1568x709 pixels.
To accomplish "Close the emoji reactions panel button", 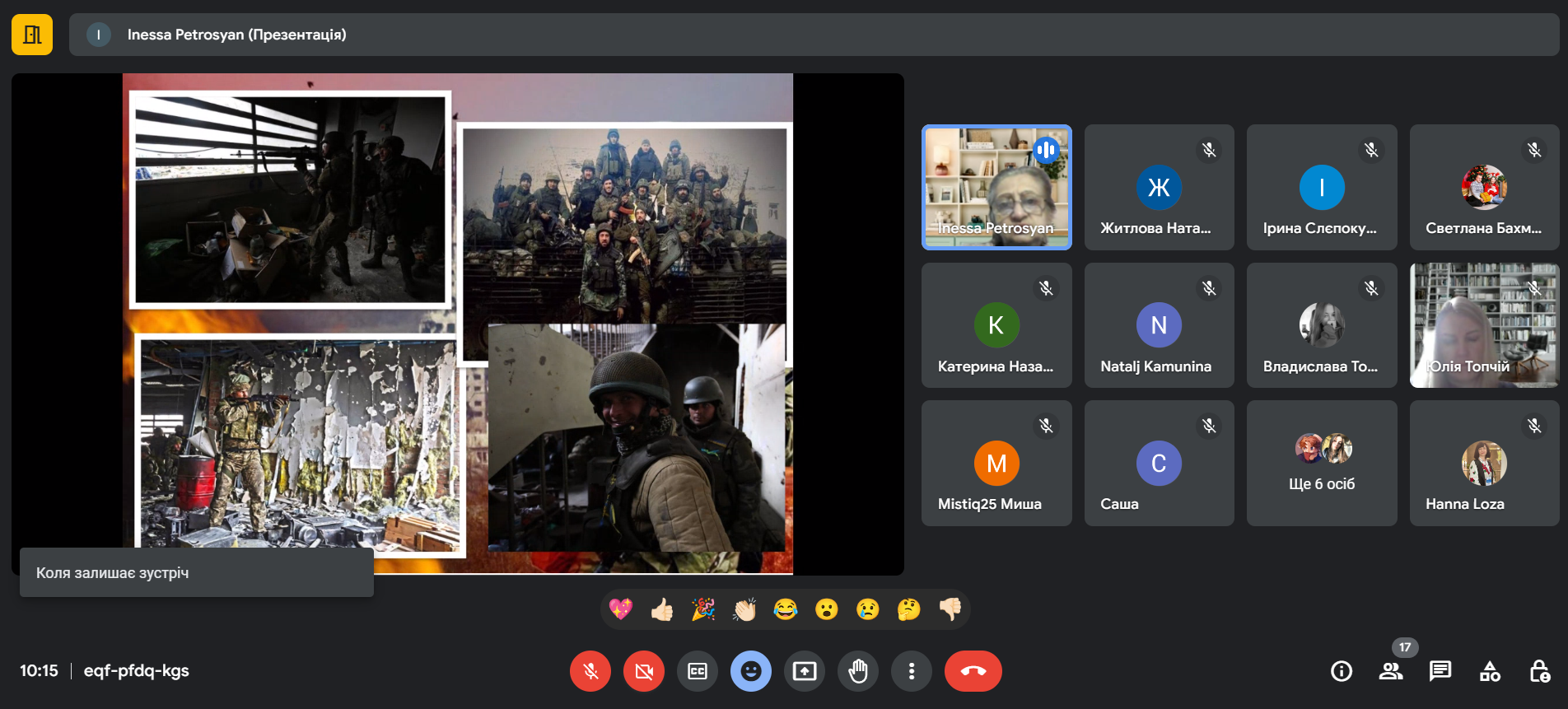I will (x=751, y=671).
